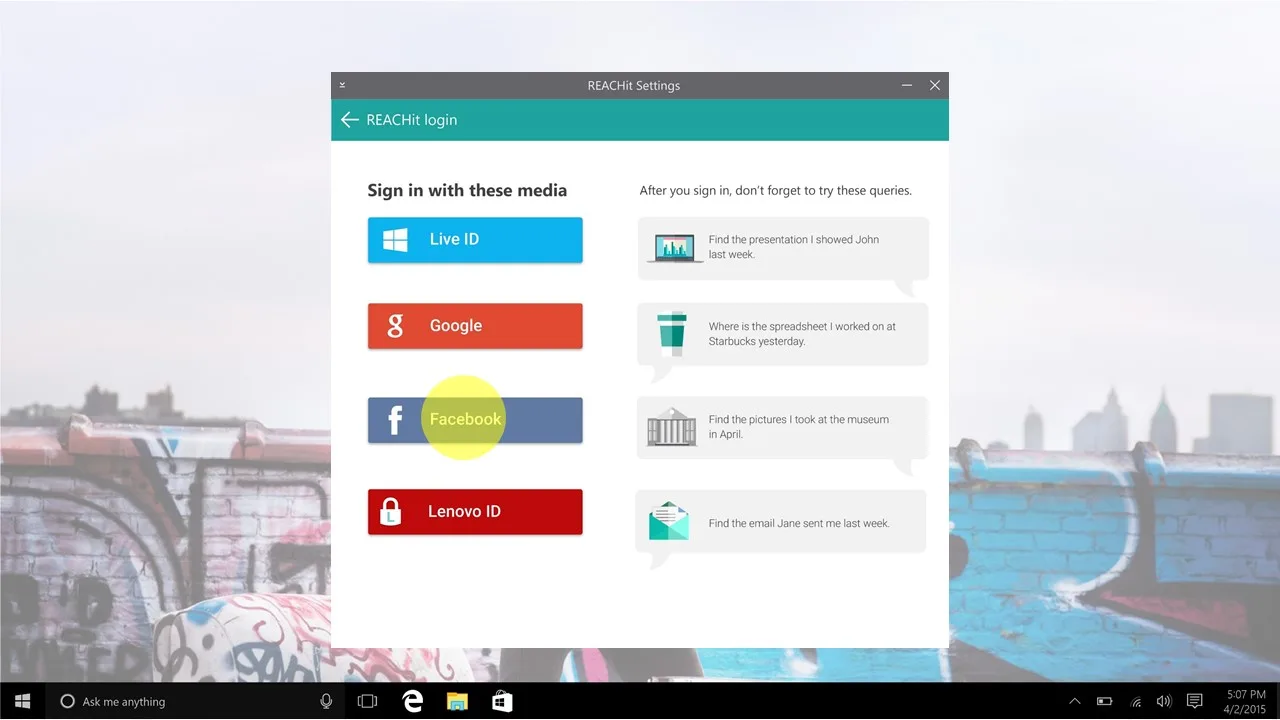Viewport: 1280px width, 720px height.
Task: Click the volume speaker icon
Action: tap(1164, 701)
